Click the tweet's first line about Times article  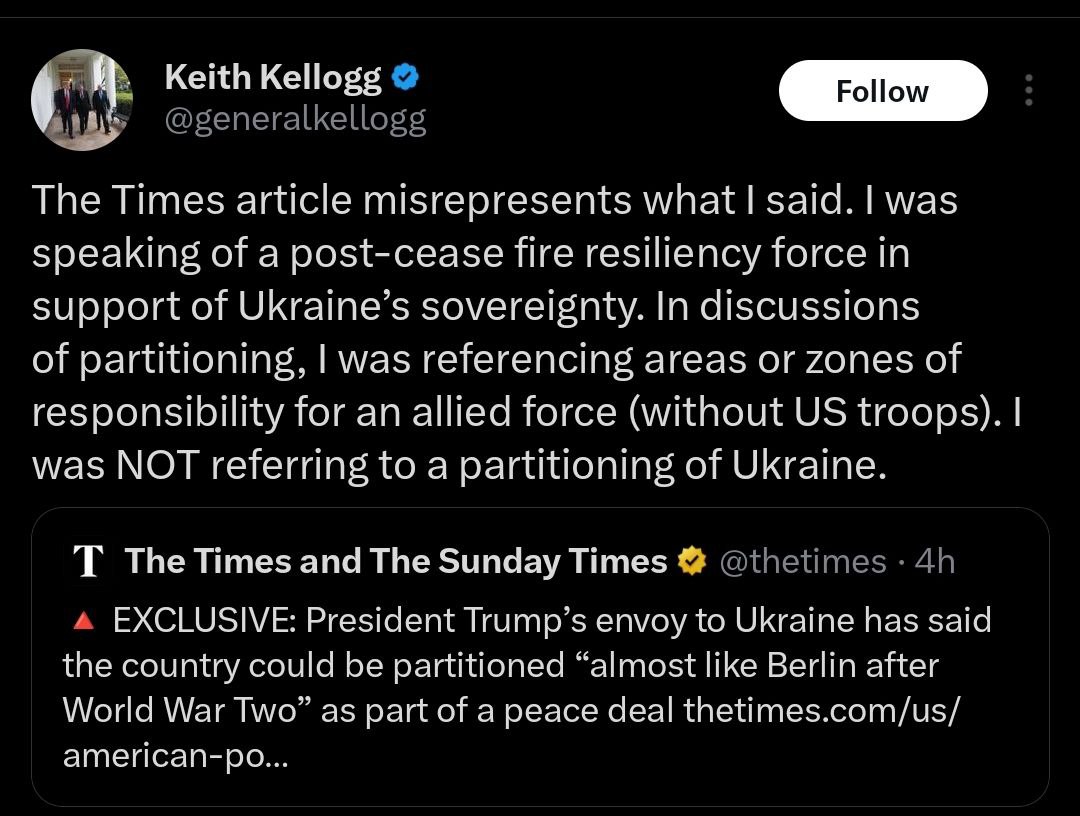[495, 200]
